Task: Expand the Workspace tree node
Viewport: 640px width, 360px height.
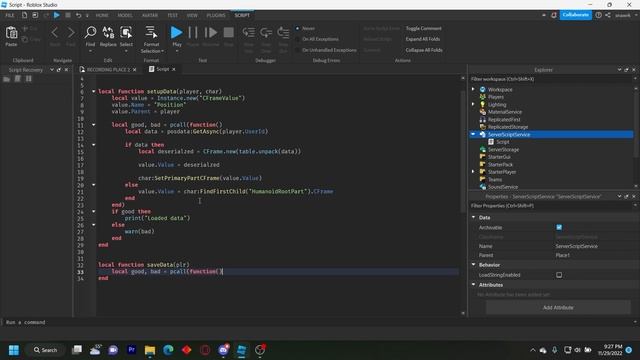Action: (473, 89)
